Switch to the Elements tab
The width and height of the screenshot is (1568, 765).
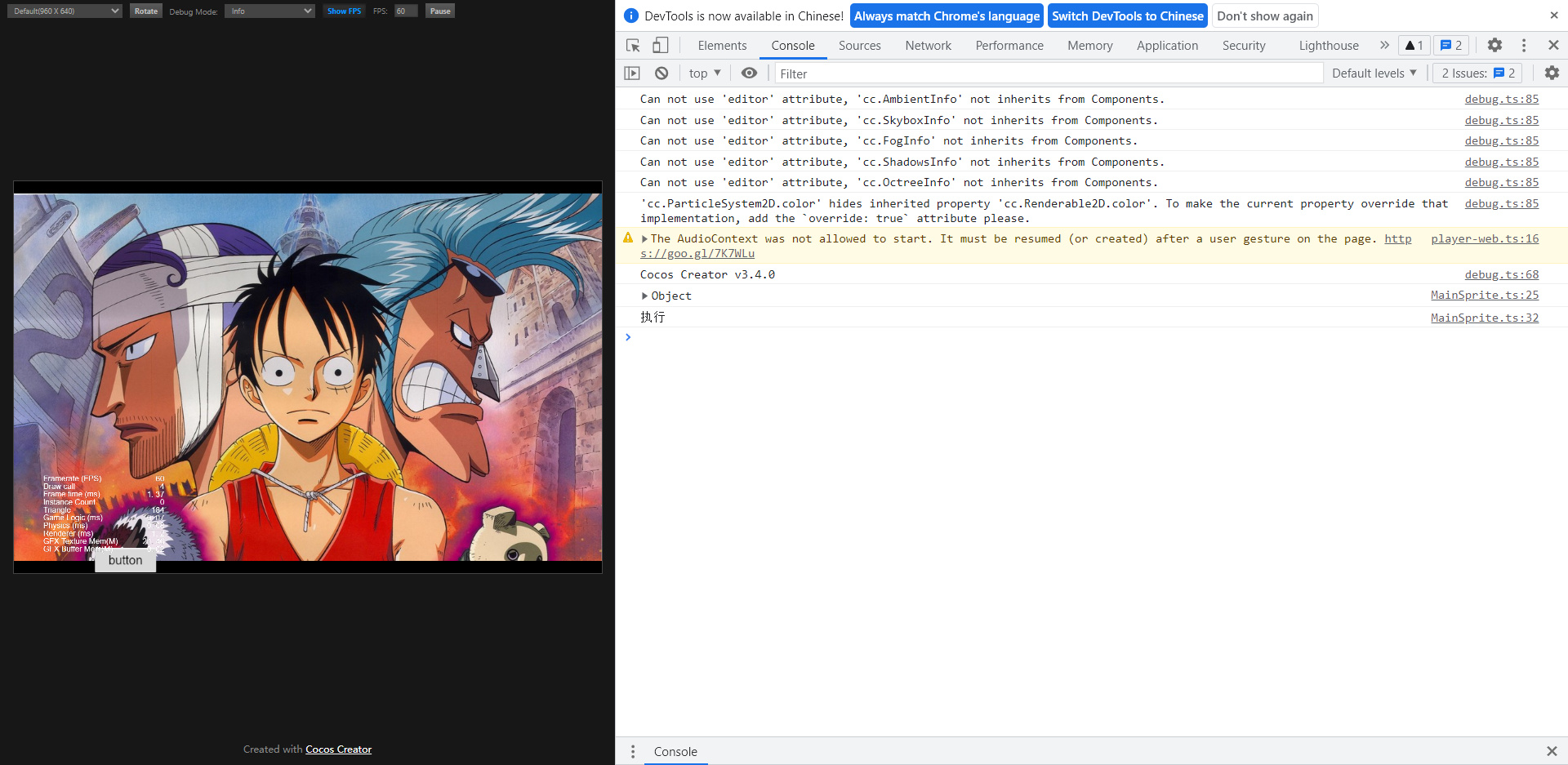722,46
